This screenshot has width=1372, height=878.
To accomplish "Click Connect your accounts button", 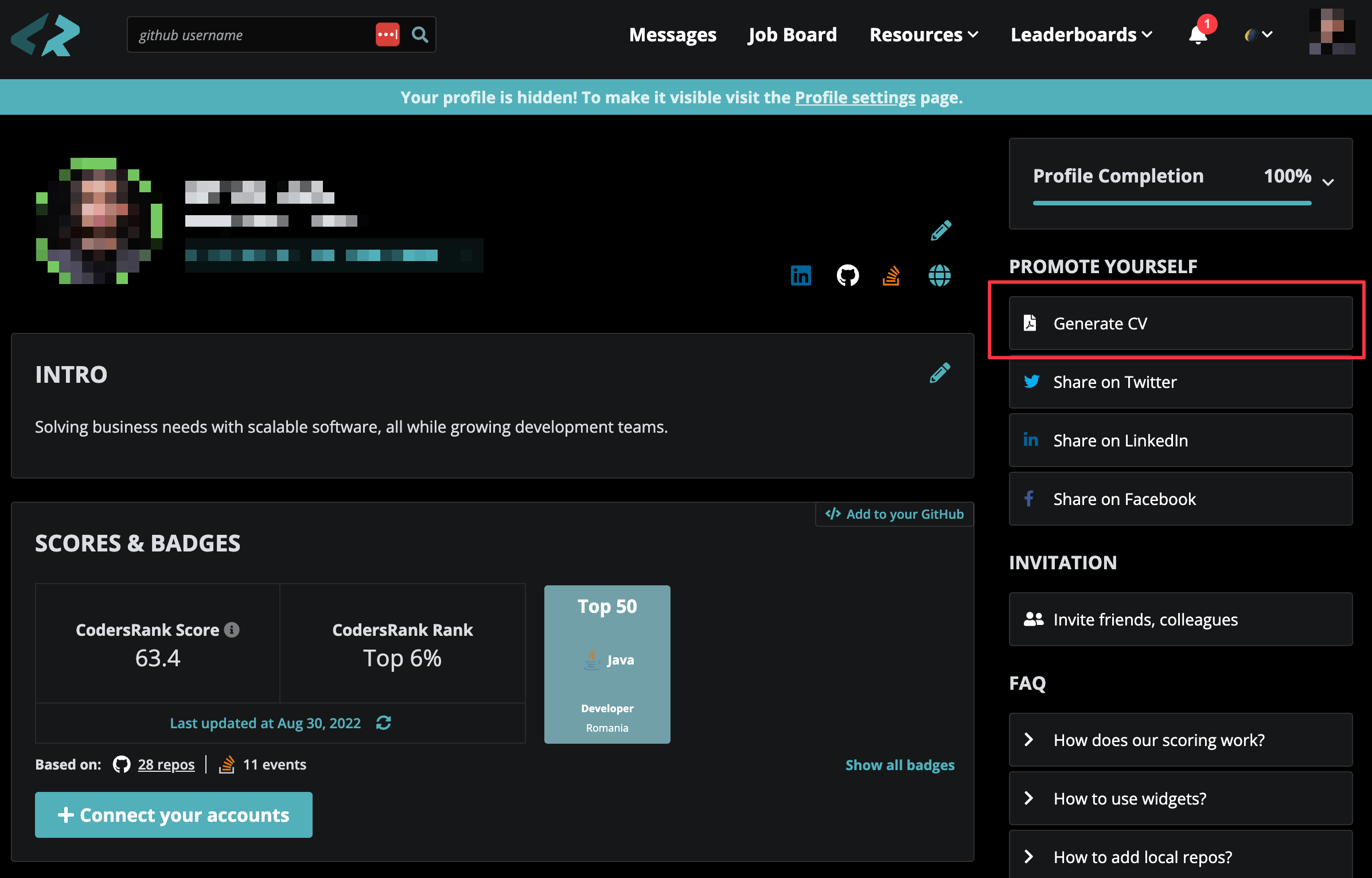I will pos(174,815).
